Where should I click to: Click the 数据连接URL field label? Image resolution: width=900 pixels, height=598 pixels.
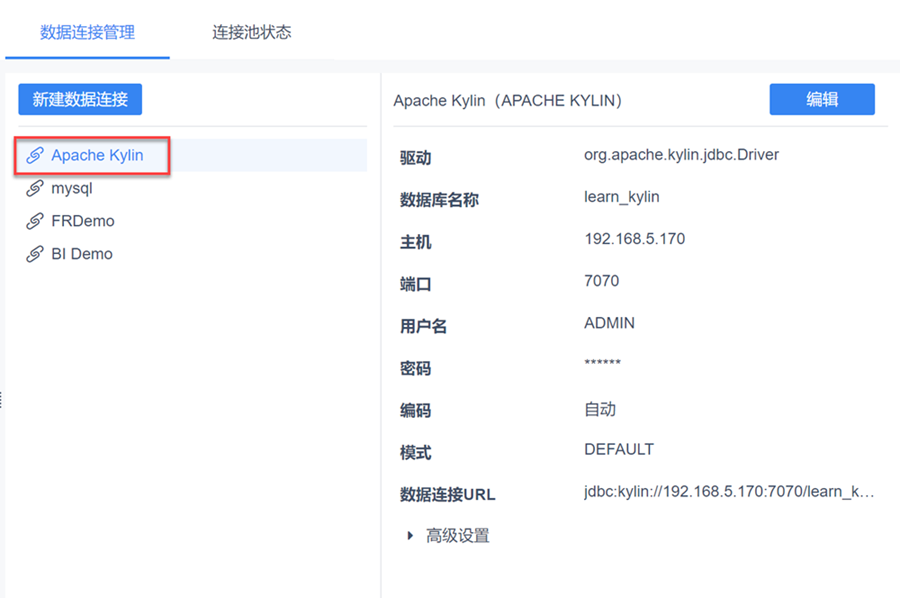(448, 494)
